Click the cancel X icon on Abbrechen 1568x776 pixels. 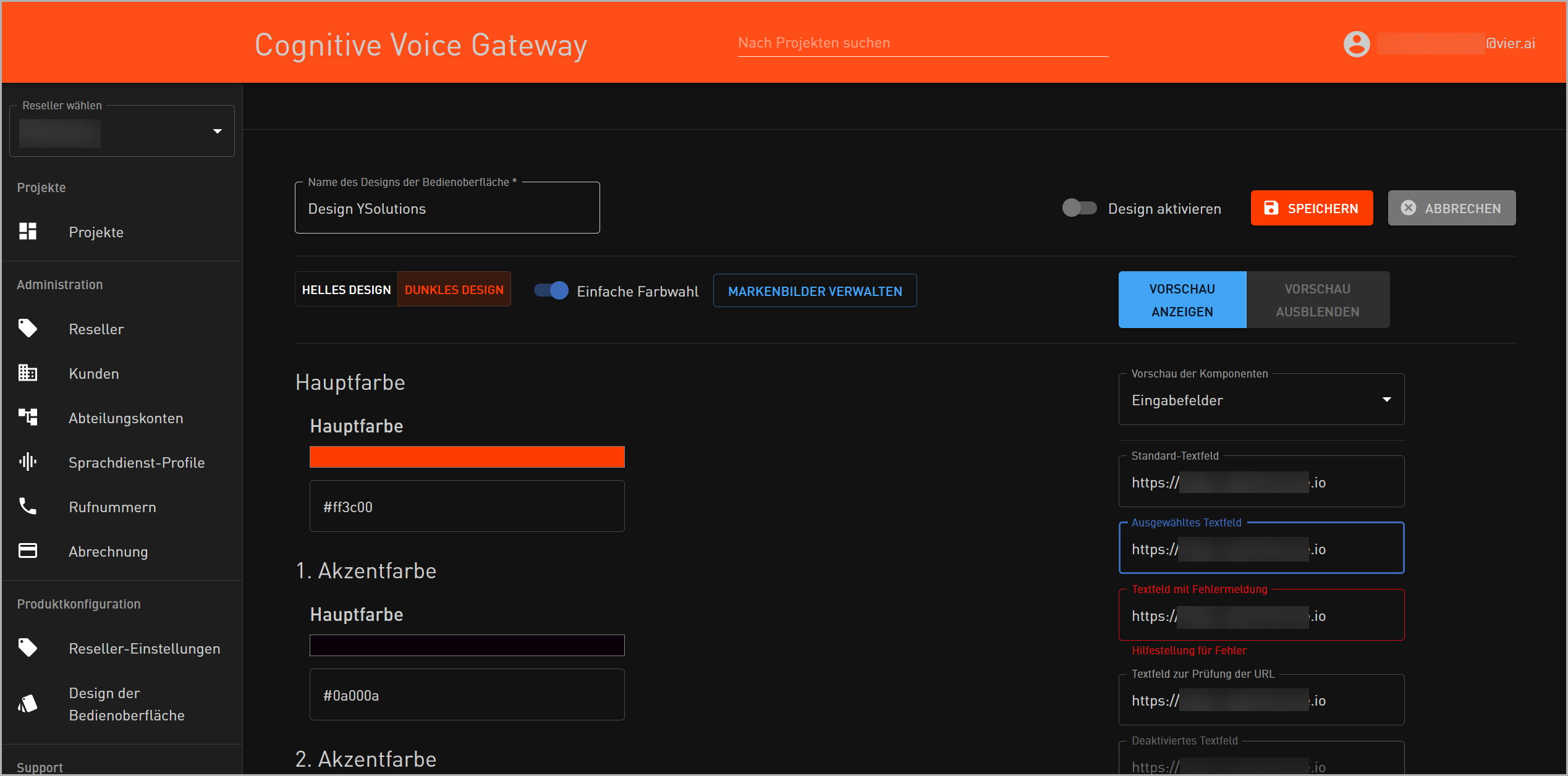click(1408, 208)
